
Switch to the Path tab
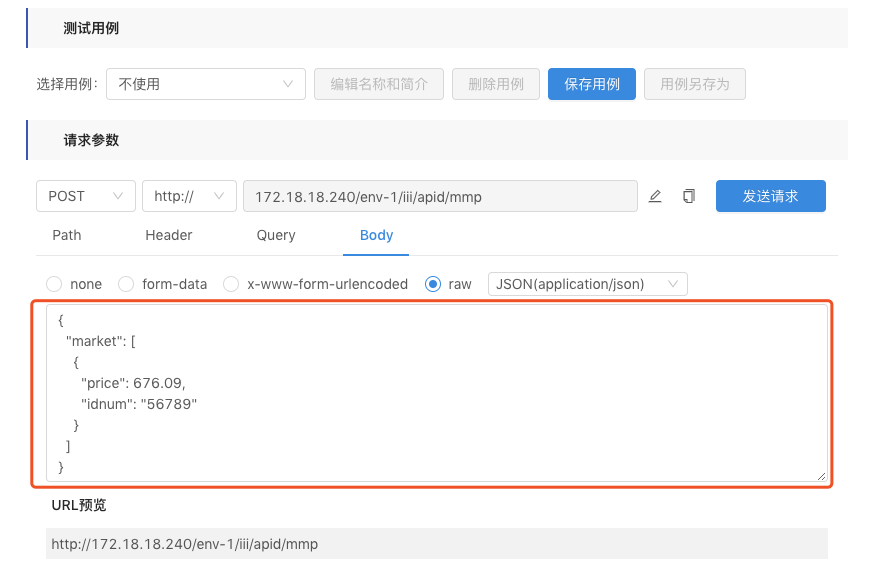coord(67,235)
